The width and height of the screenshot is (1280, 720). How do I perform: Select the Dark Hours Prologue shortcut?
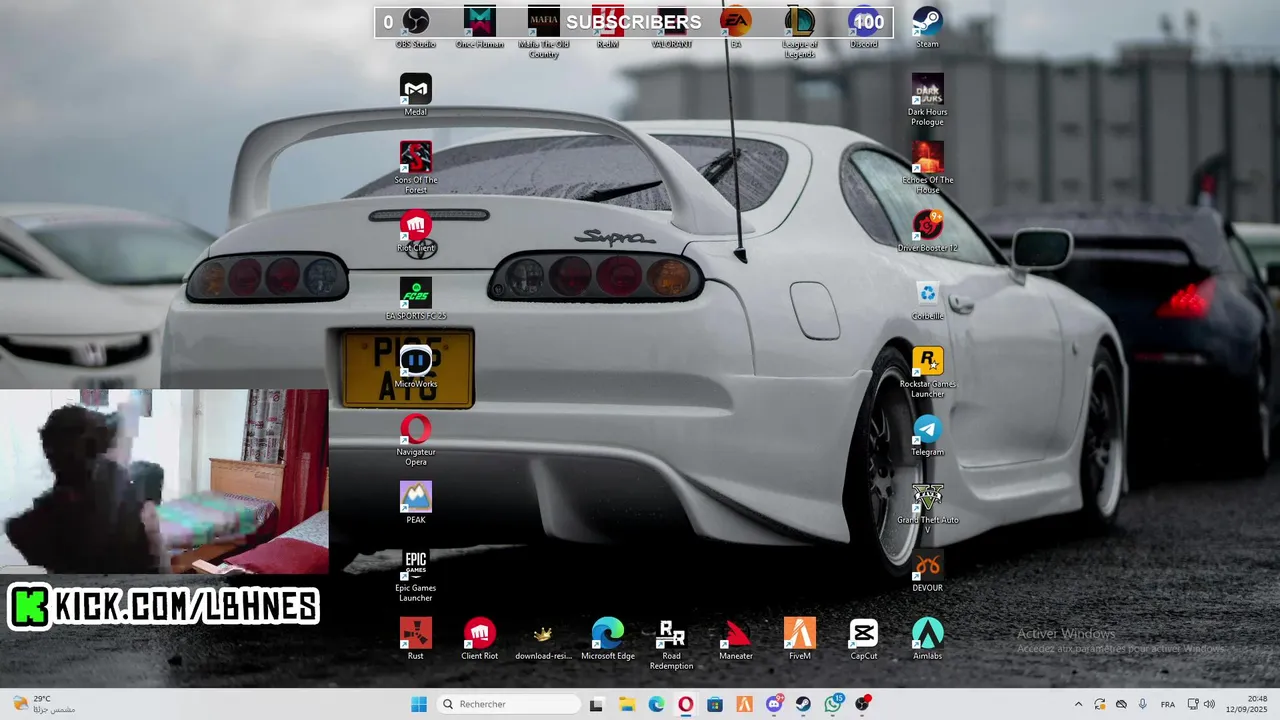[x=928, y=100]
